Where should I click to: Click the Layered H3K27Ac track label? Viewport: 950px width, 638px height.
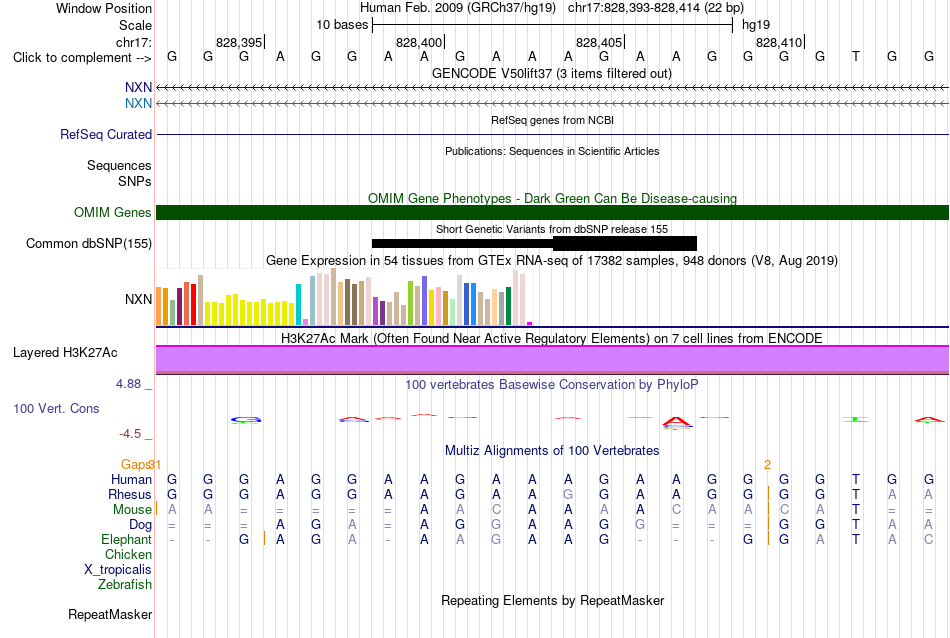point(65,353)
